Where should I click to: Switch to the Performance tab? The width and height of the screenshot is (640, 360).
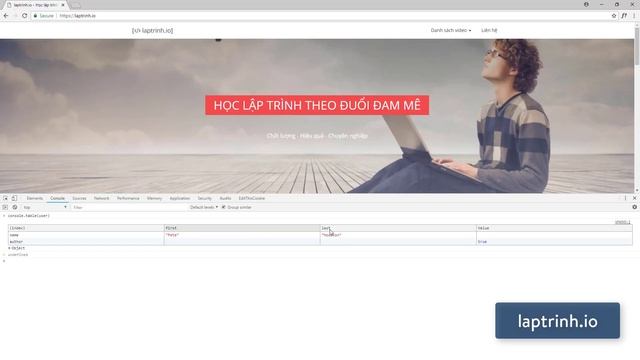click(128, 198)
